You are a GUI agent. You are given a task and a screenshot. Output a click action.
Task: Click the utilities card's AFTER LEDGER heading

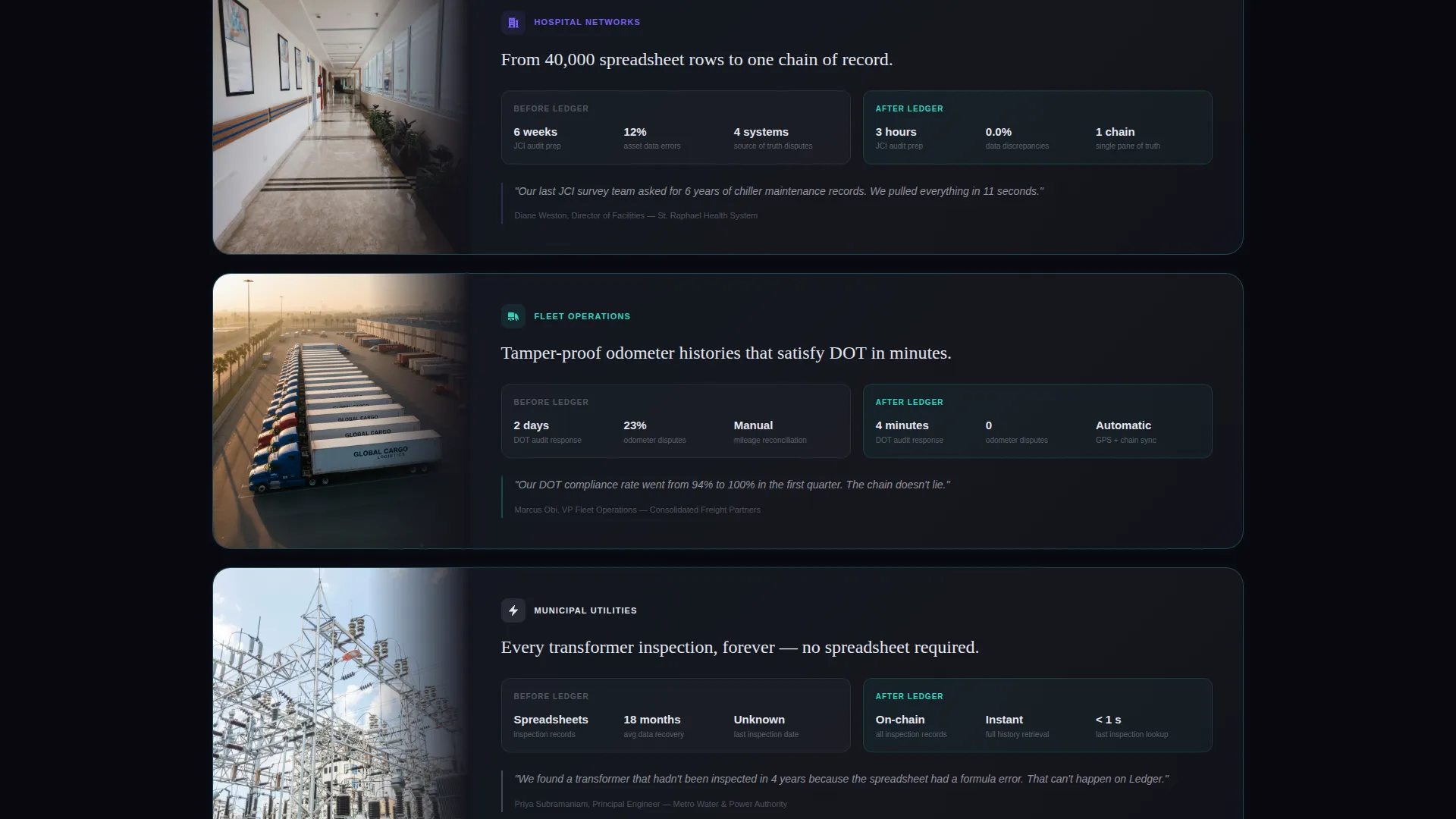pos(909,697)
